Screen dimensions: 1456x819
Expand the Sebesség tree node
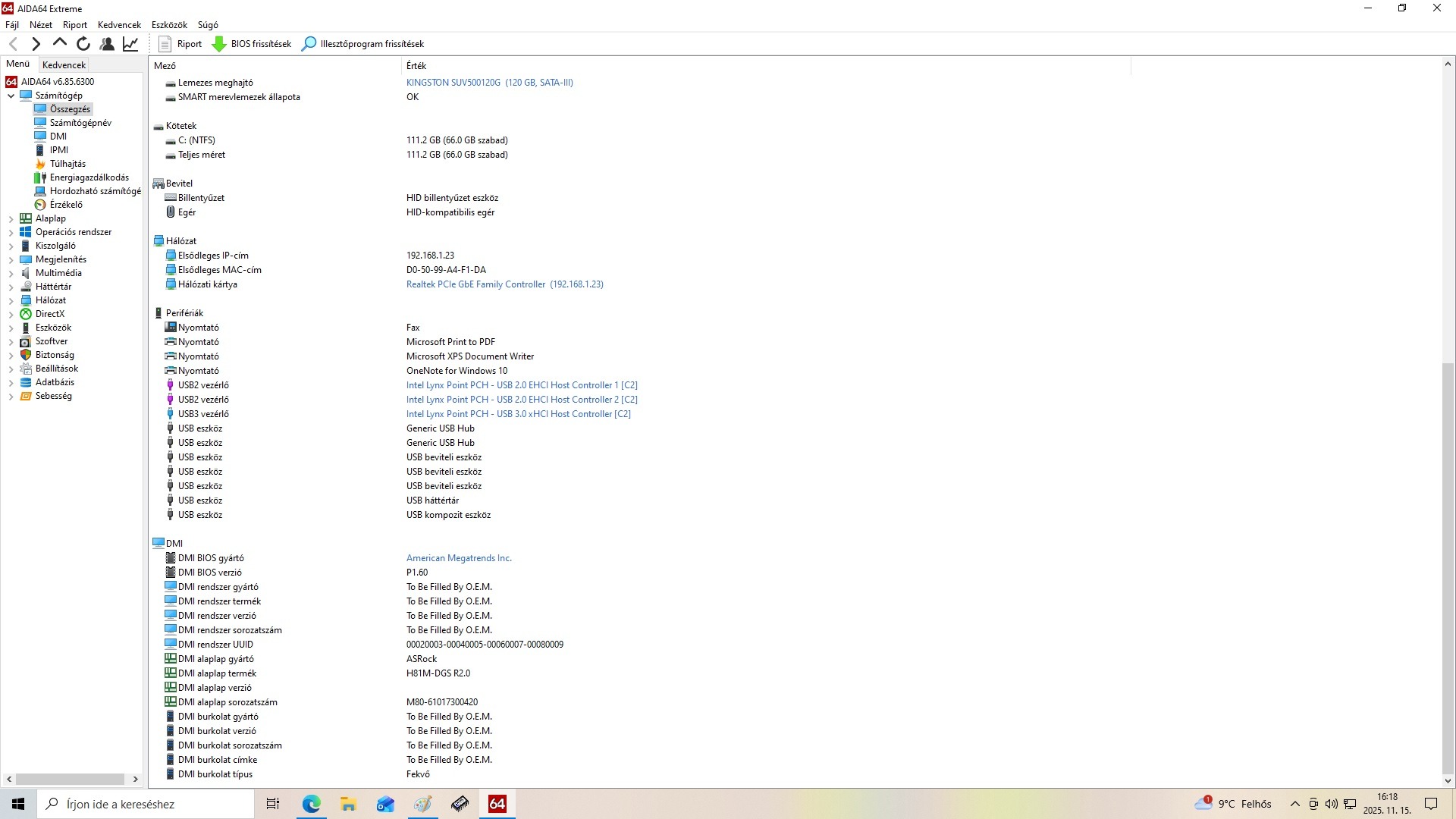click(11, 397)
